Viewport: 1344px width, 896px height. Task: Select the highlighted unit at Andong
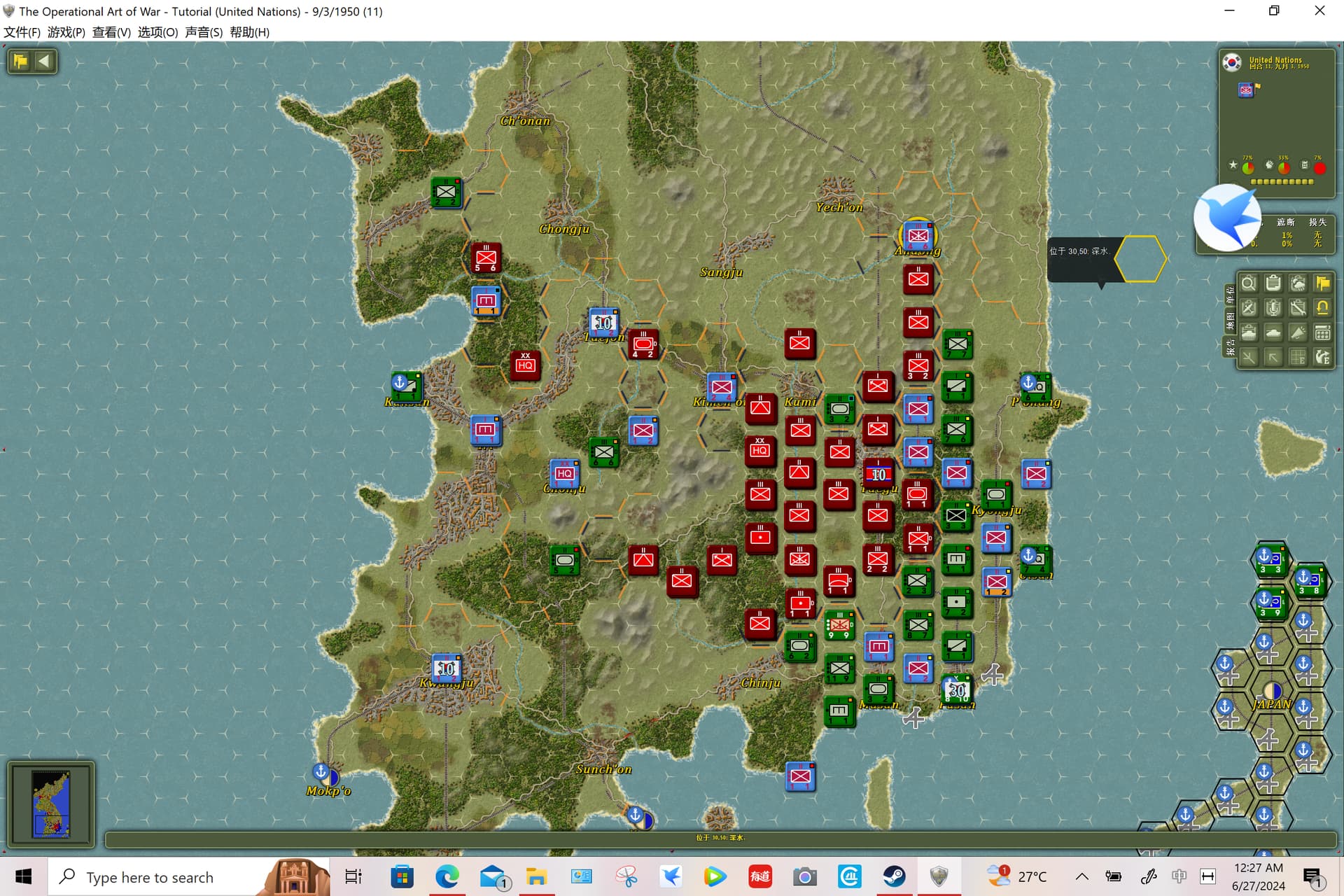918,236
